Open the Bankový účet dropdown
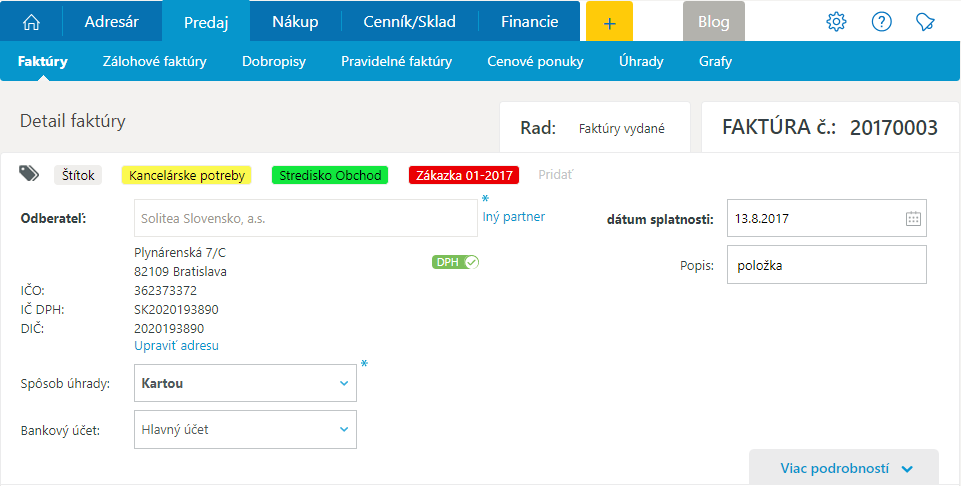This screenshot has height=486, width=961. click(x=343, y=430)
